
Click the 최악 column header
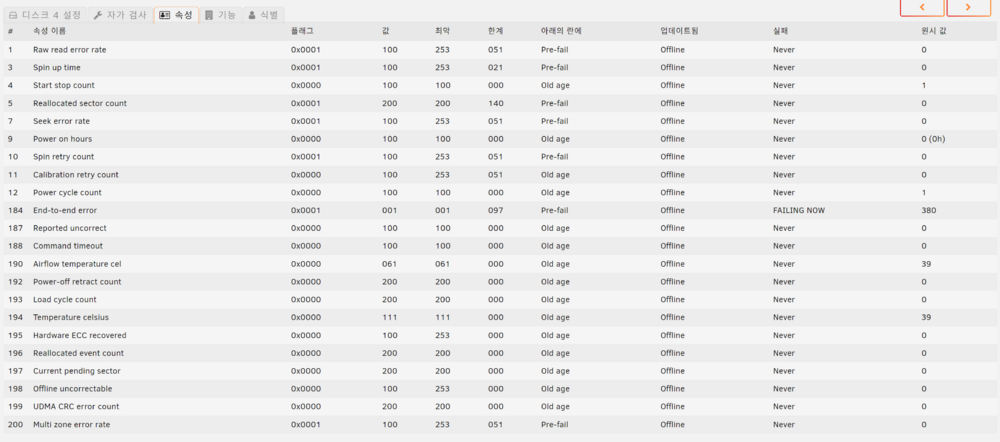pyautogui.click(x=443, y=31)
